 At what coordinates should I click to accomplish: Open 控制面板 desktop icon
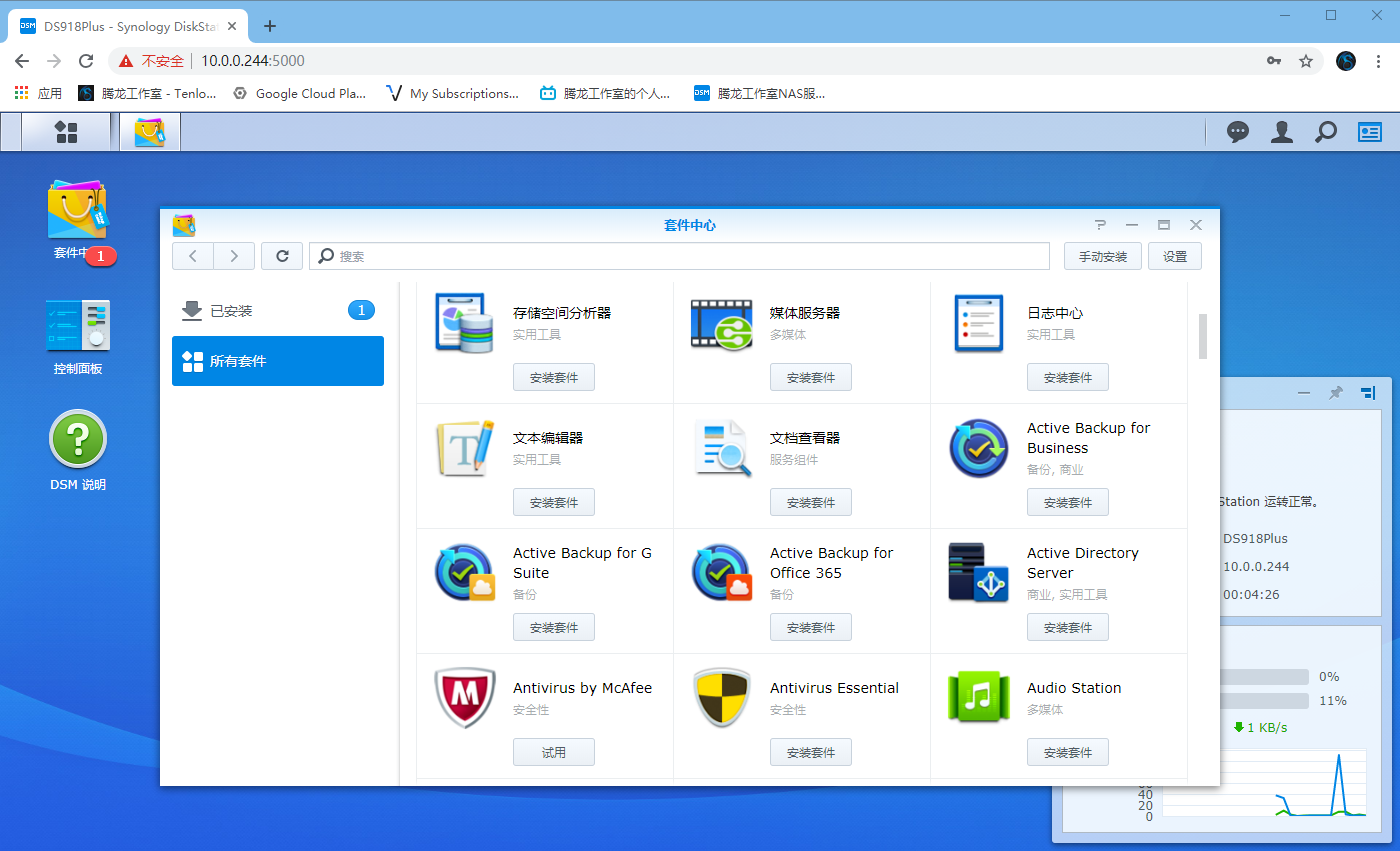[x=77, y=326]
